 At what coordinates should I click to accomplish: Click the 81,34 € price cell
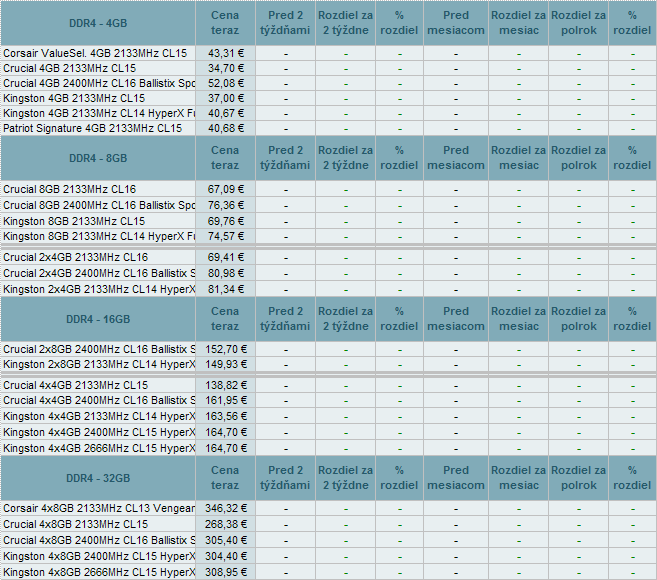[225, 289]
